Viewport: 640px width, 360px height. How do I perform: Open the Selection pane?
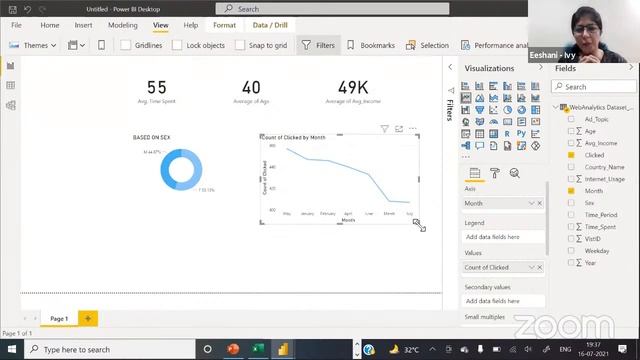pyautogui.click(x=428, y=45)
